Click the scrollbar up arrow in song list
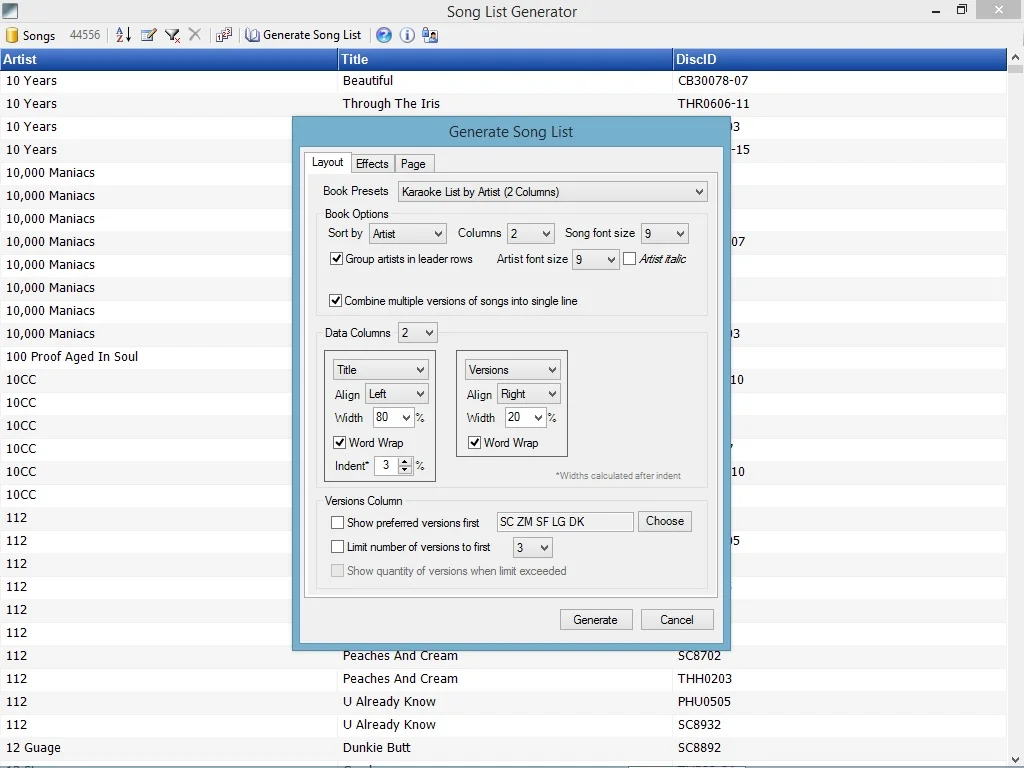The height and width of the screenshot is (768, 1024). [x=1016, y=57]
